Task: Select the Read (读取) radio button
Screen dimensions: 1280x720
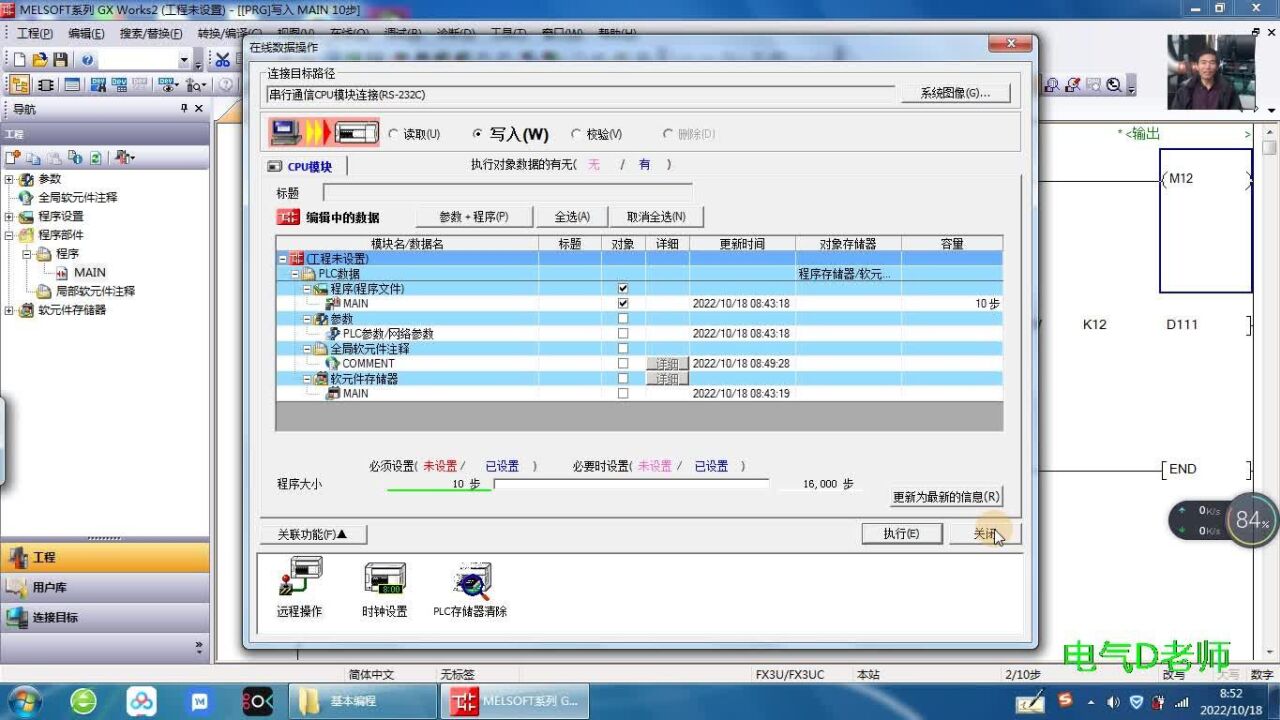Action: (393, 134)
